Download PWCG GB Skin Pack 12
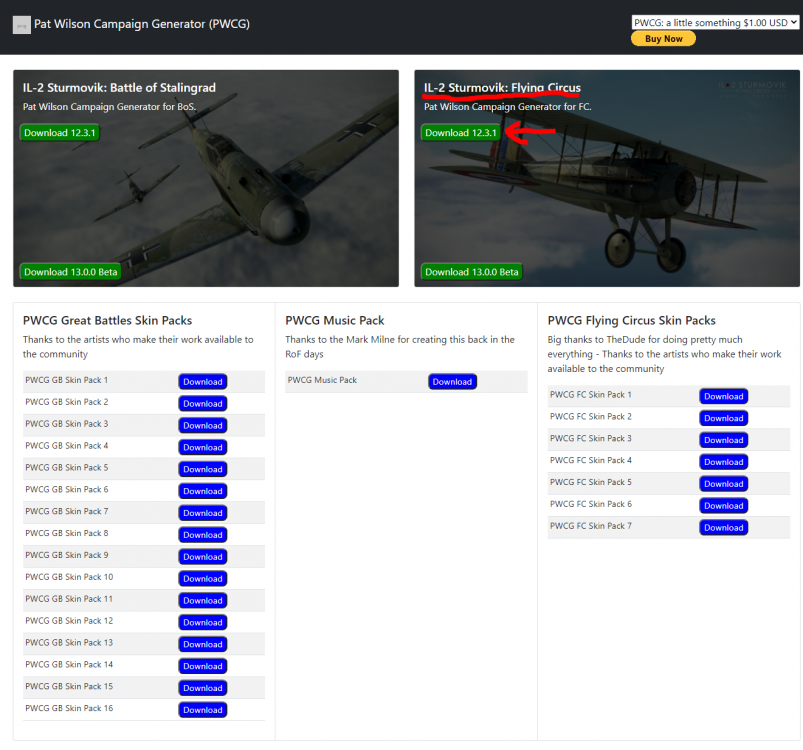Screen dimensions: 803x750 click(x=203, y=622)
